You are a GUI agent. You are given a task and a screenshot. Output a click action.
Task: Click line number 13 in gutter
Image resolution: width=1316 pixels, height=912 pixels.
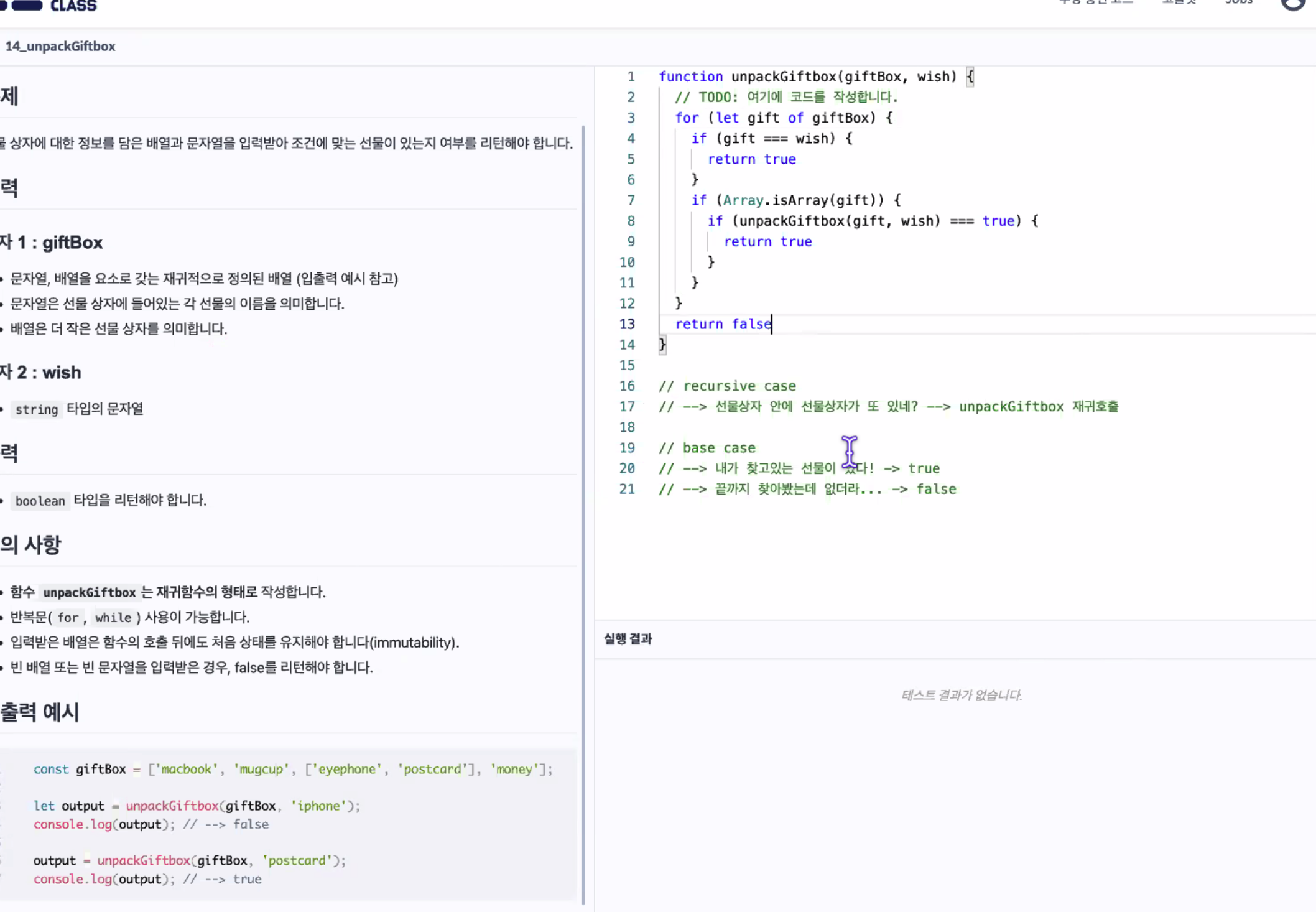tap(627, 324)
